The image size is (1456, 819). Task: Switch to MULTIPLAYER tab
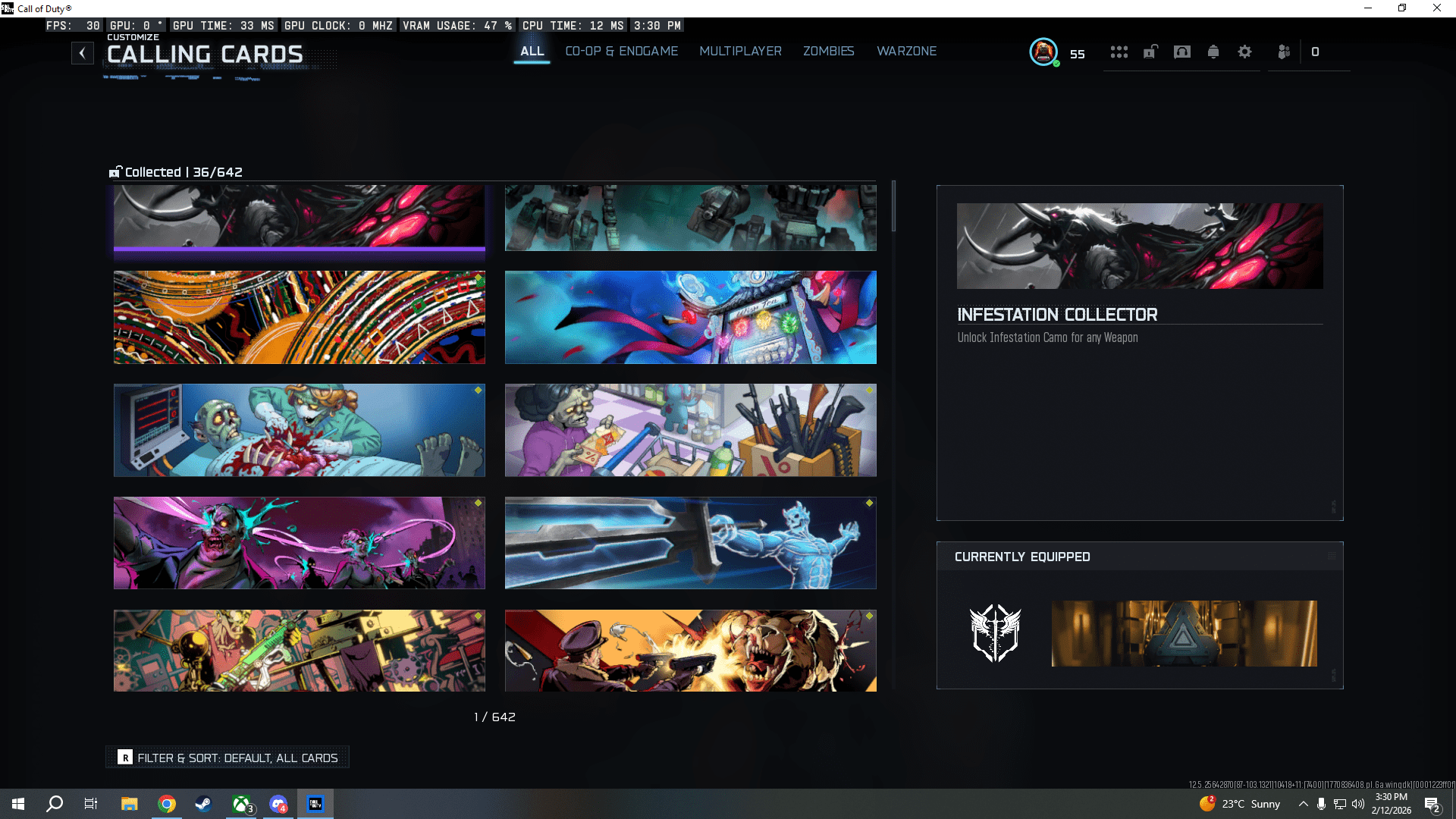(x=740, y=52)
